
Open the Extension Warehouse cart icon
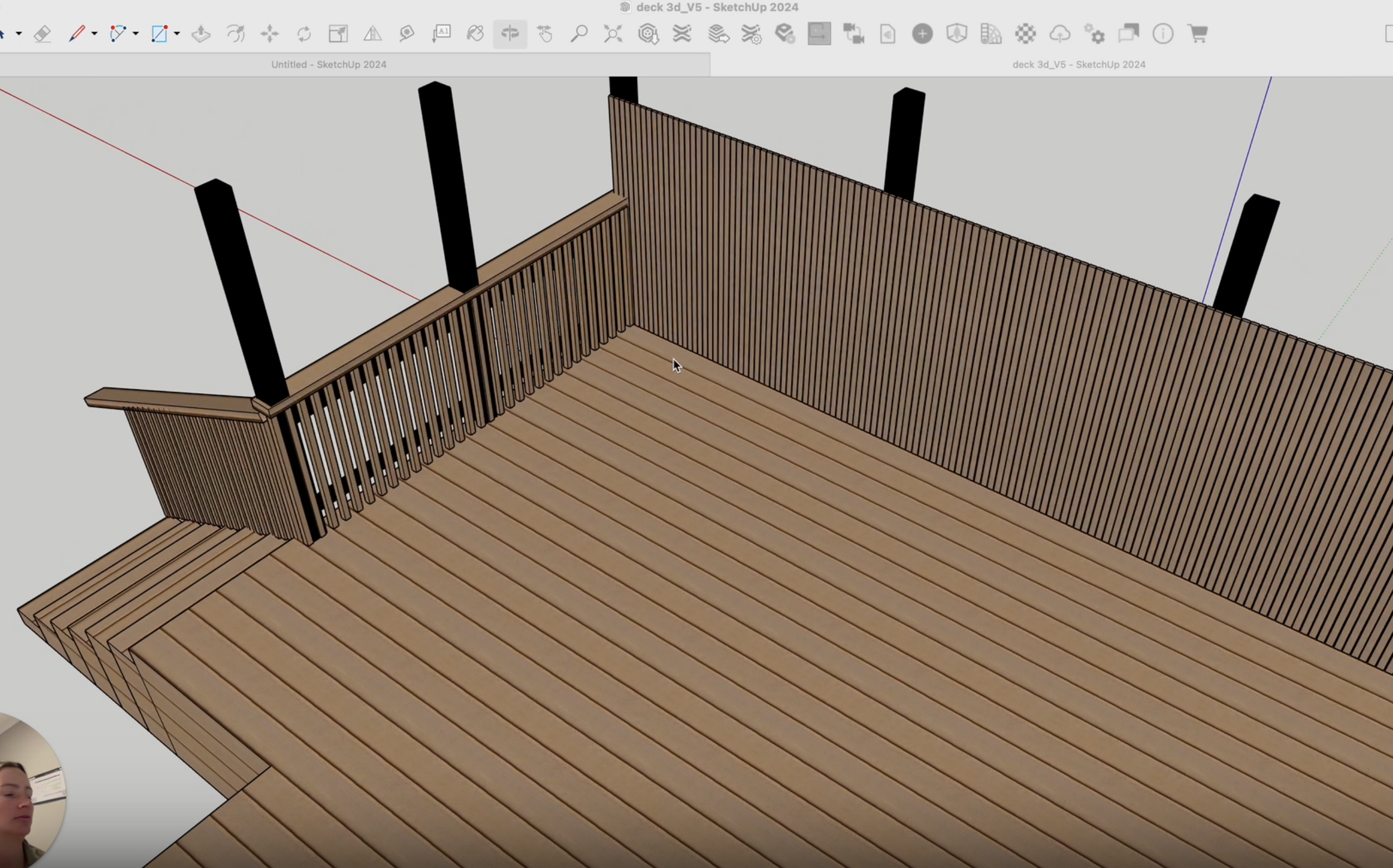(1198, 34)
